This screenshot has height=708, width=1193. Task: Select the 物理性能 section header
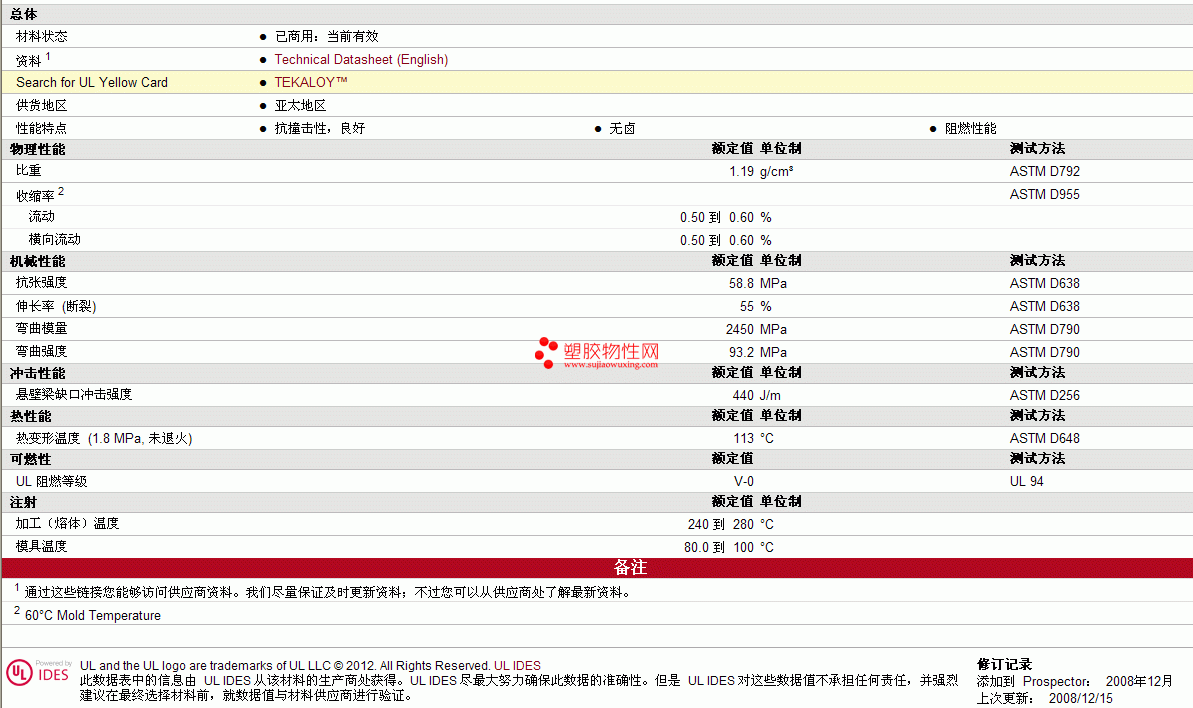37,149
